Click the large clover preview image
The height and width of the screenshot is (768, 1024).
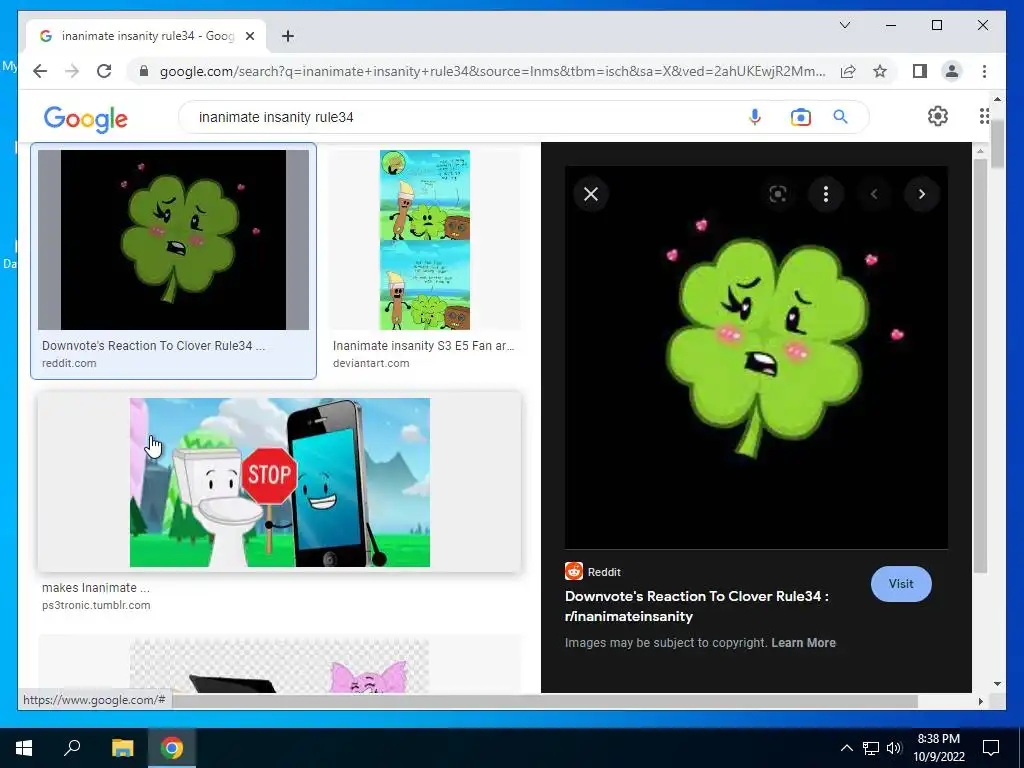(756, 357)
